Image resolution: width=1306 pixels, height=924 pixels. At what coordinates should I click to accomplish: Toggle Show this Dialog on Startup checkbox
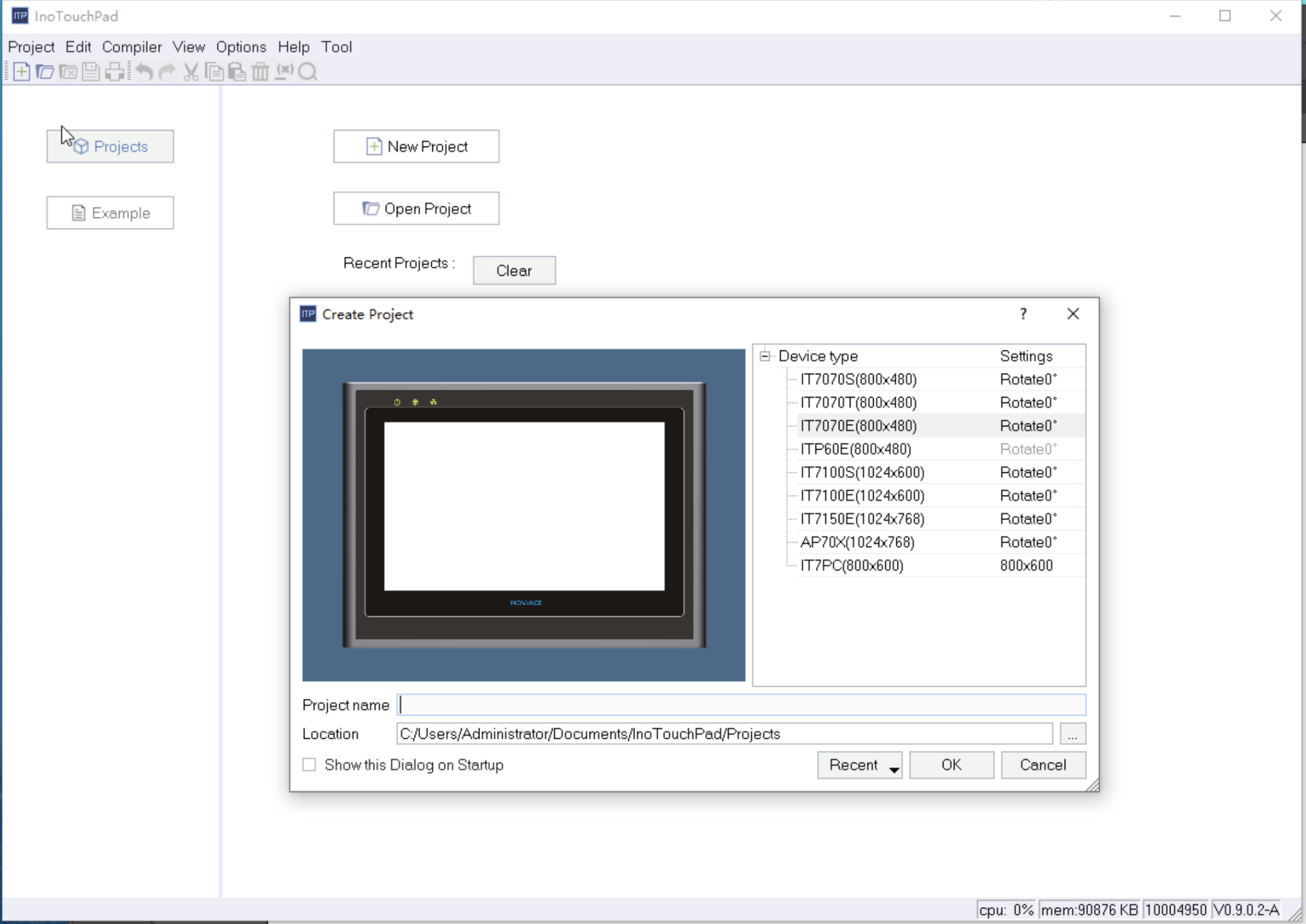click(x=310, y=765)
